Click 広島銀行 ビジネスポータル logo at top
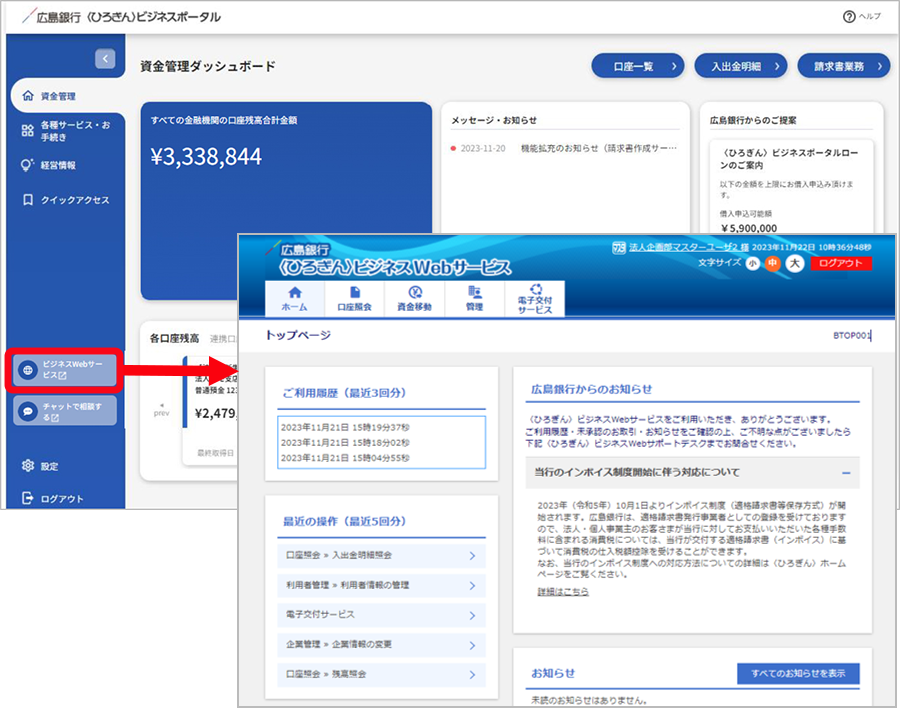Image resolution: width=900 pixels, height=708 pixels. click(121, 17)
